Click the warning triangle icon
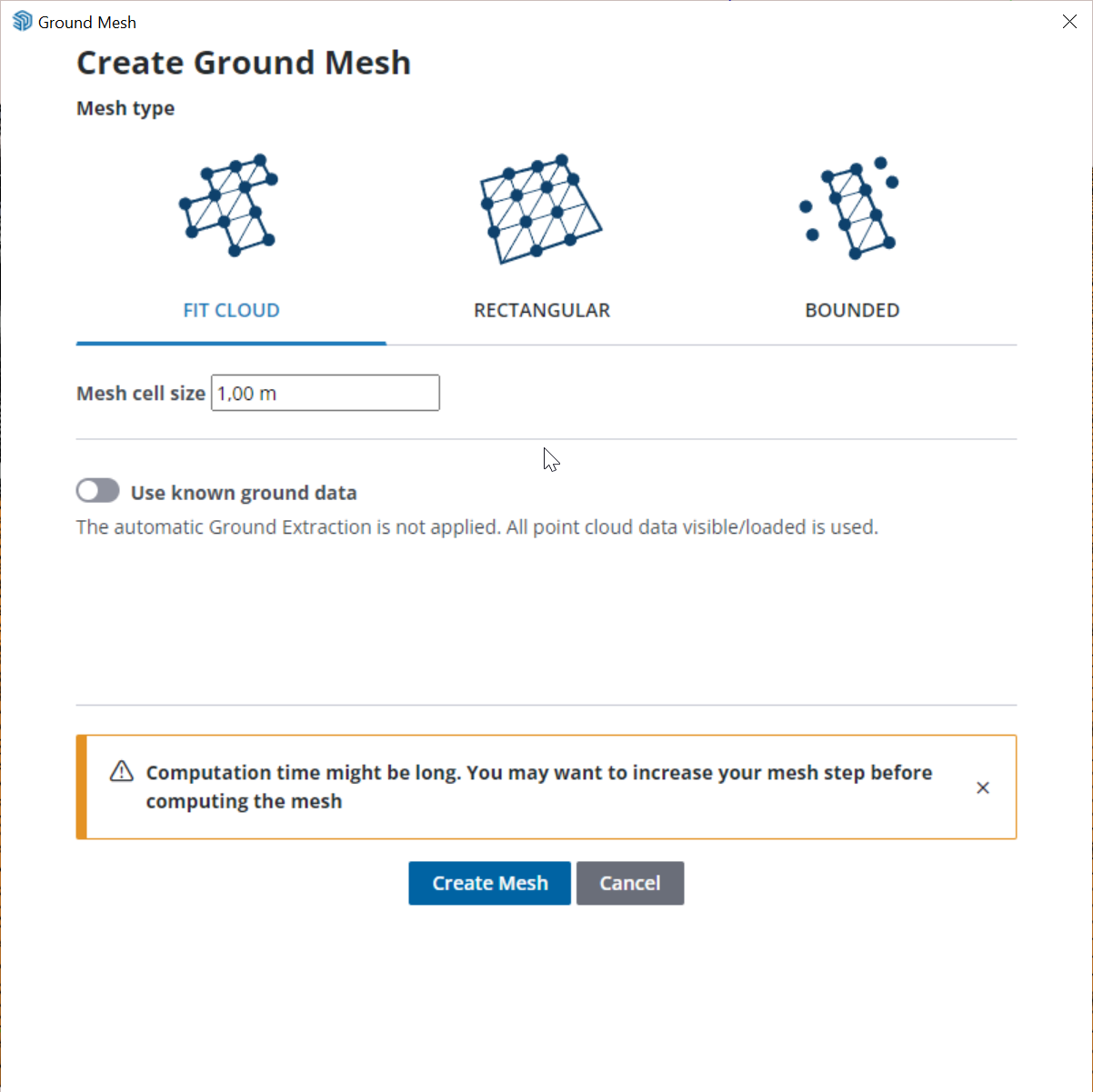Image resolution: width=1093 pixels, height=1092 pixels. click(x=122, y=772)
